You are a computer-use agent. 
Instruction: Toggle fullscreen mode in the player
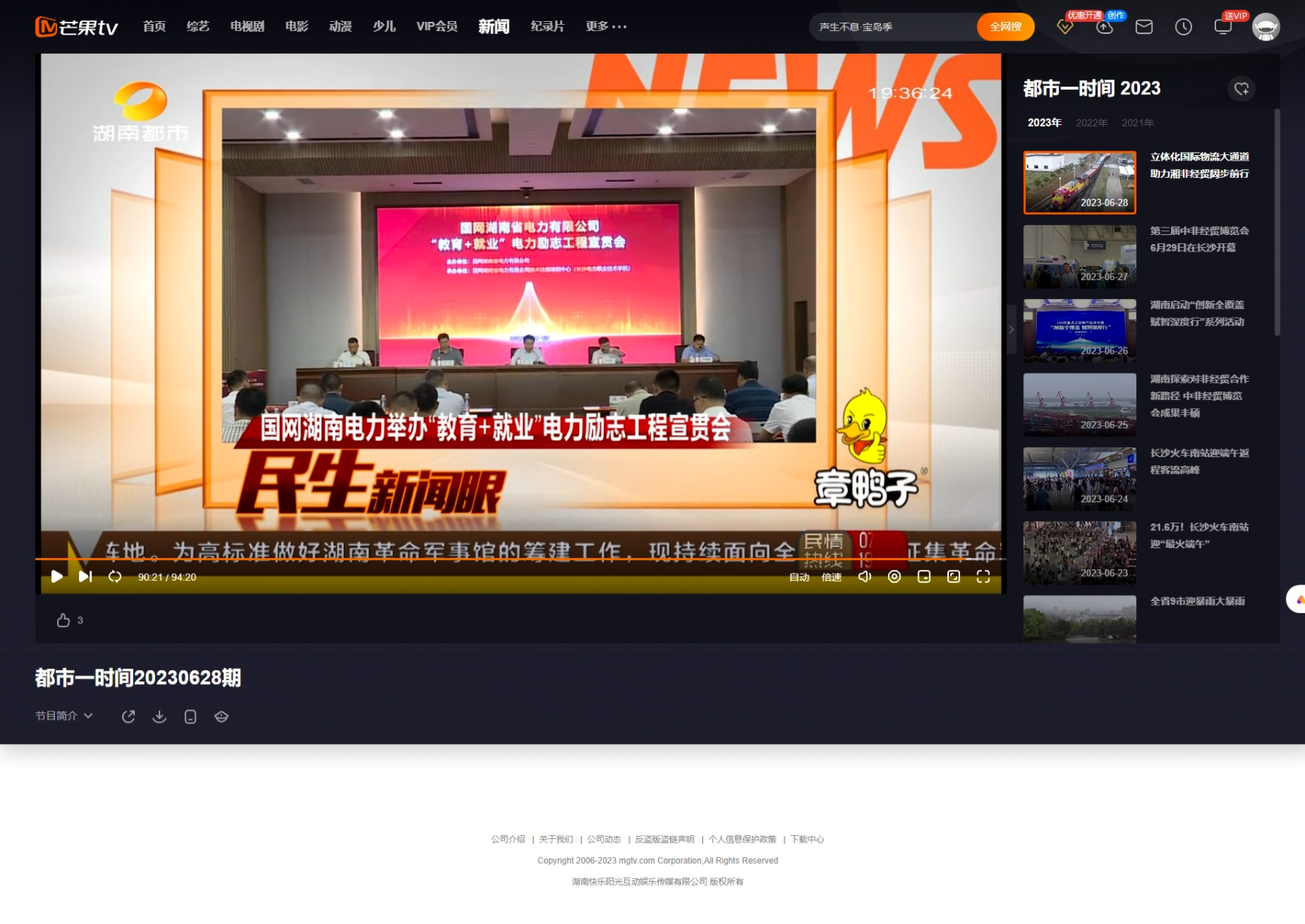pyautogui.click(x=983, y=576)
